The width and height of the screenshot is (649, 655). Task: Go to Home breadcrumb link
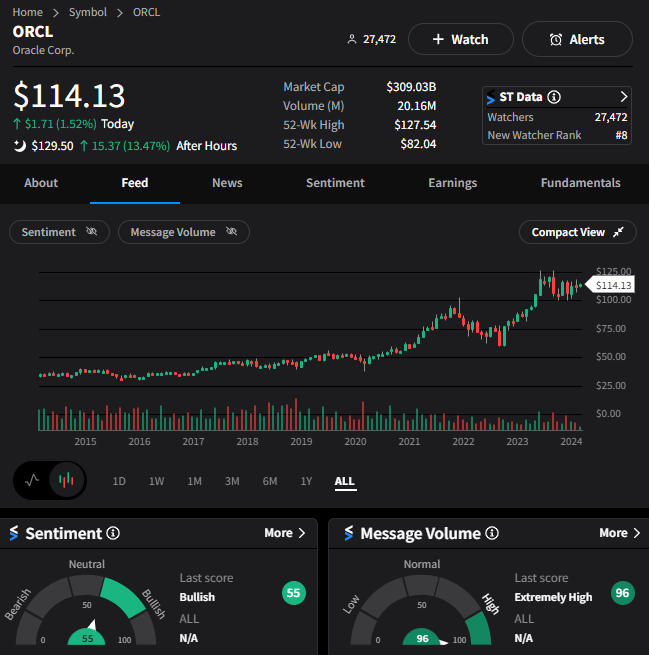coord(28,13)
